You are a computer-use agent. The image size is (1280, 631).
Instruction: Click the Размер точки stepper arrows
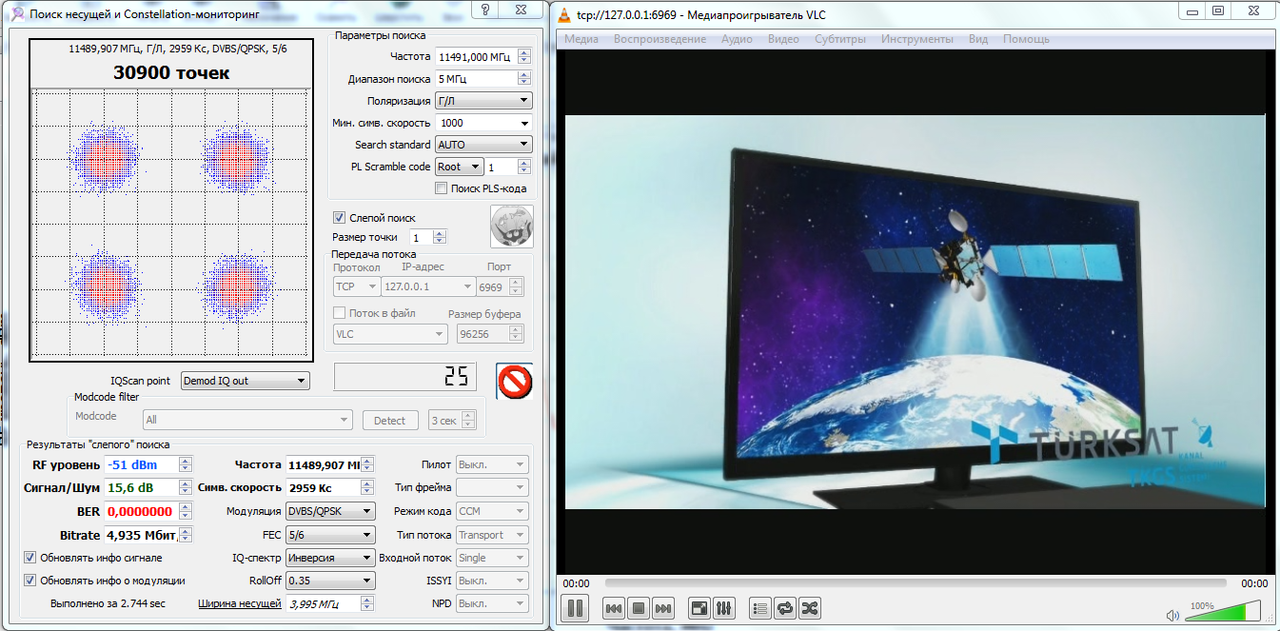(441, 238)
